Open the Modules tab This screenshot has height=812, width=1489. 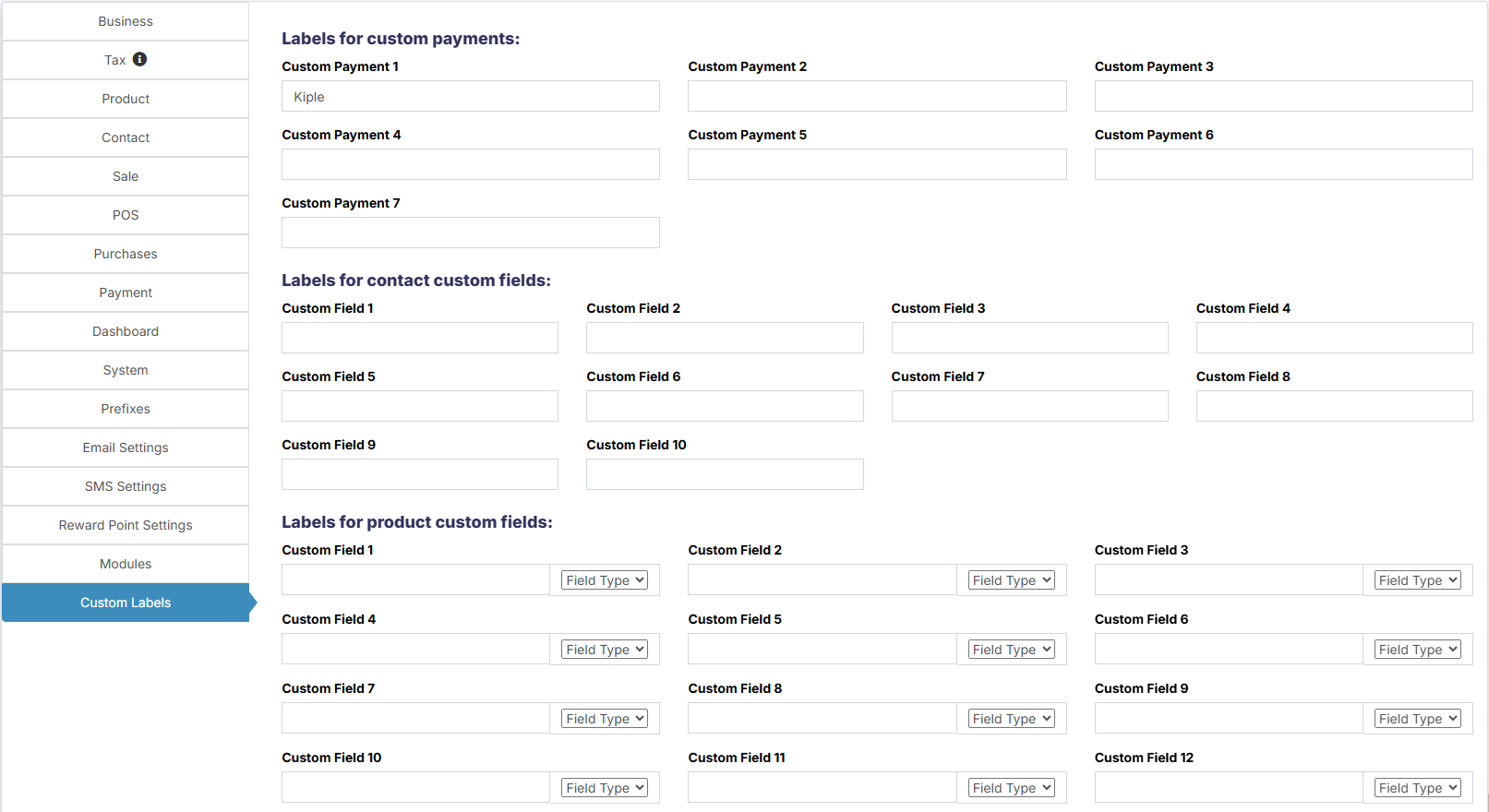pos(126,564)
